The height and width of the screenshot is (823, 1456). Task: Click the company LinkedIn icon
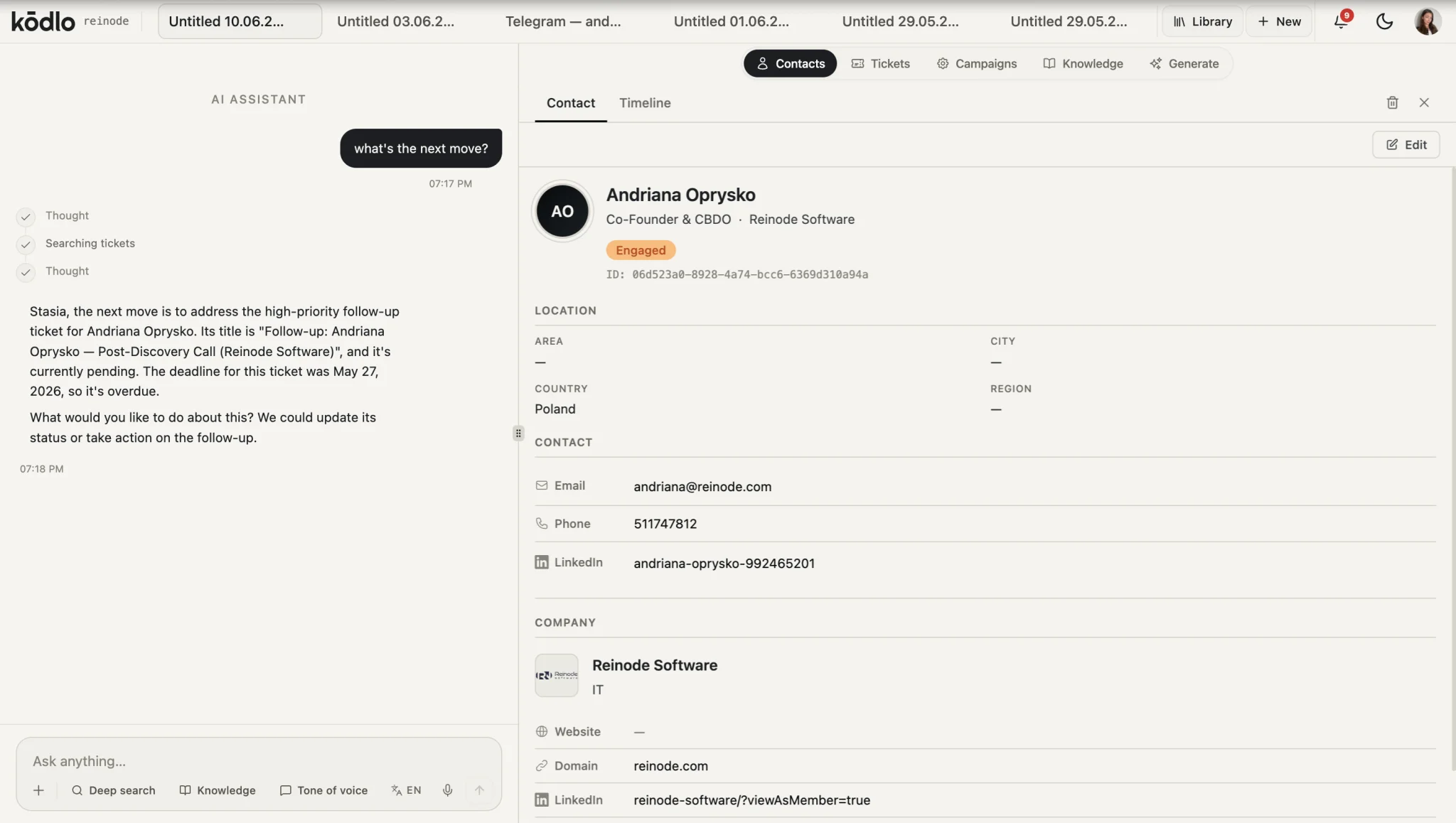click(542, 800)
